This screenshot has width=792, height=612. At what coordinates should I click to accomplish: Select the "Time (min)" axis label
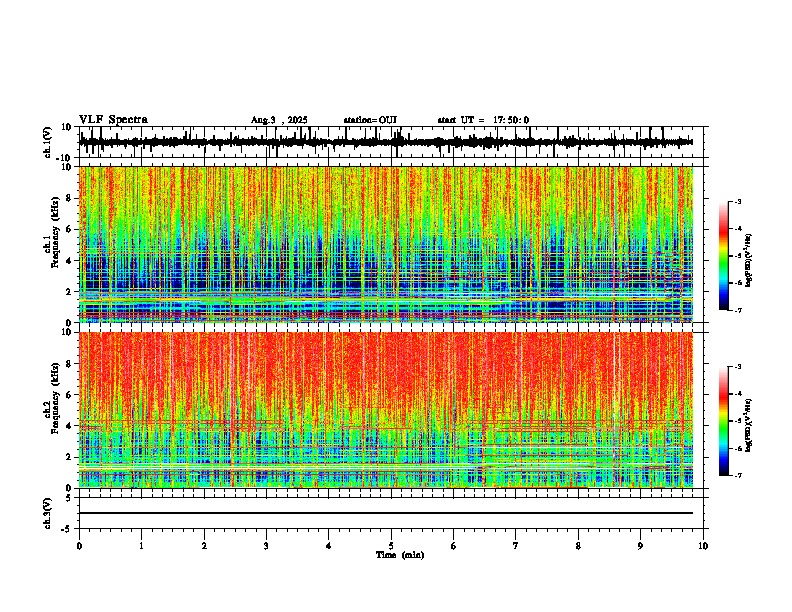400,555
